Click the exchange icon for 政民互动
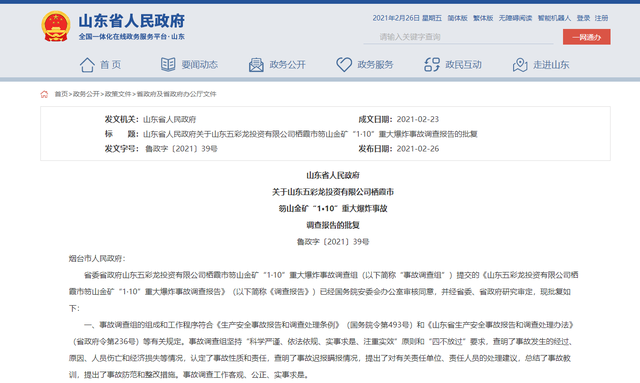Viewport: 640px width, 383px height. (432, 65)
